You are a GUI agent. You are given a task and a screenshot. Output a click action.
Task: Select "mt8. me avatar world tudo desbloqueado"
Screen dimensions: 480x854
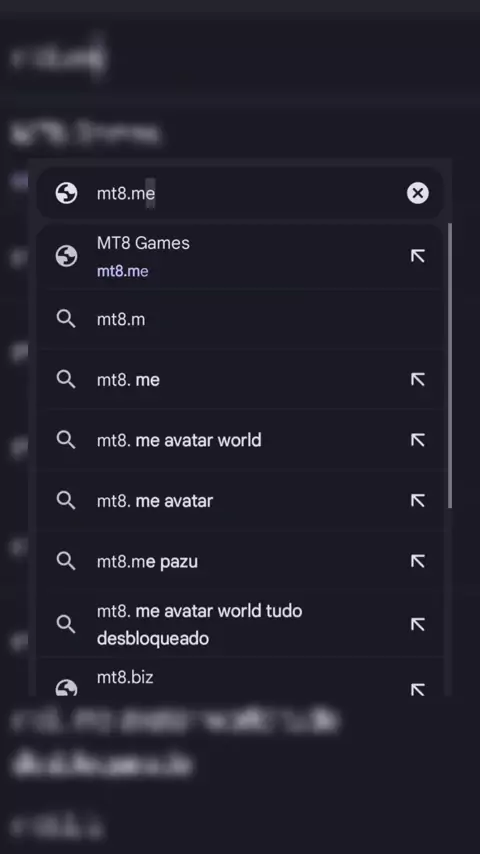coord(240,624)
